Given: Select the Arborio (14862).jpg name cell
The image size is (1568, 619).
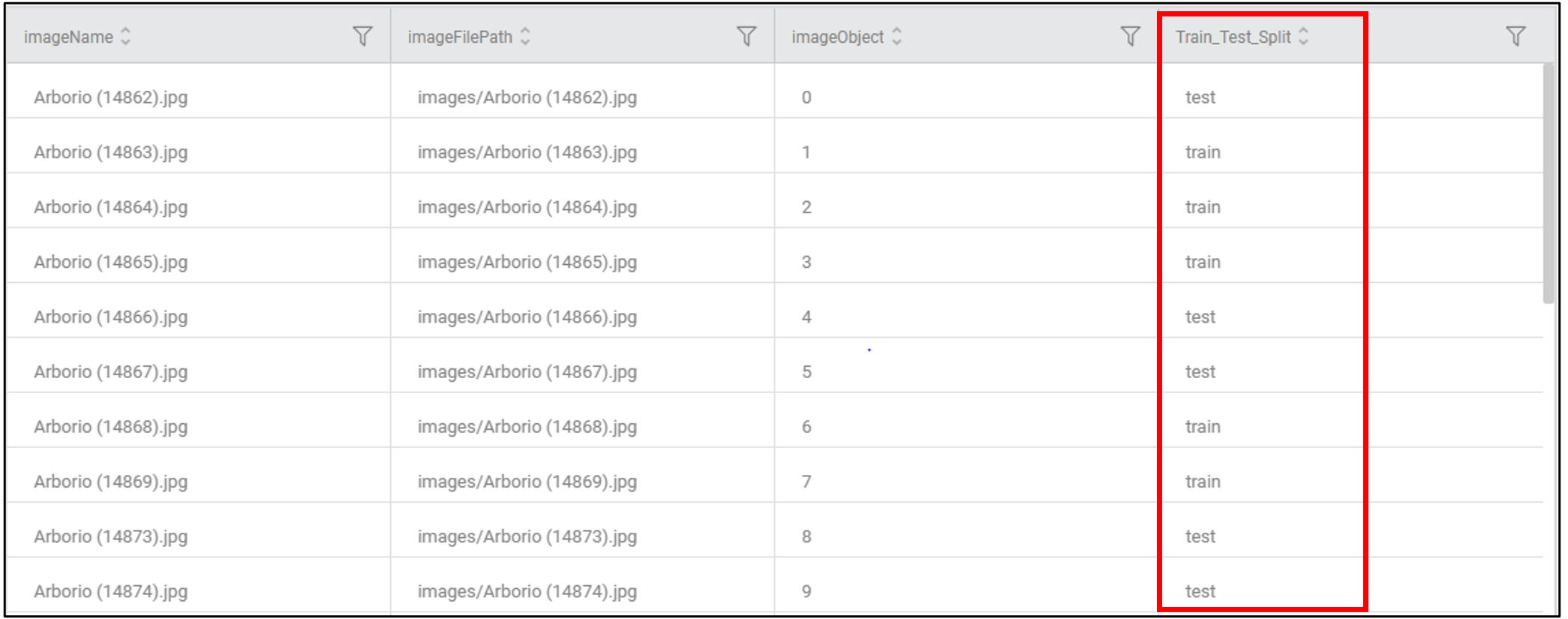Looking at the screenshot, I should coord(110,98).
